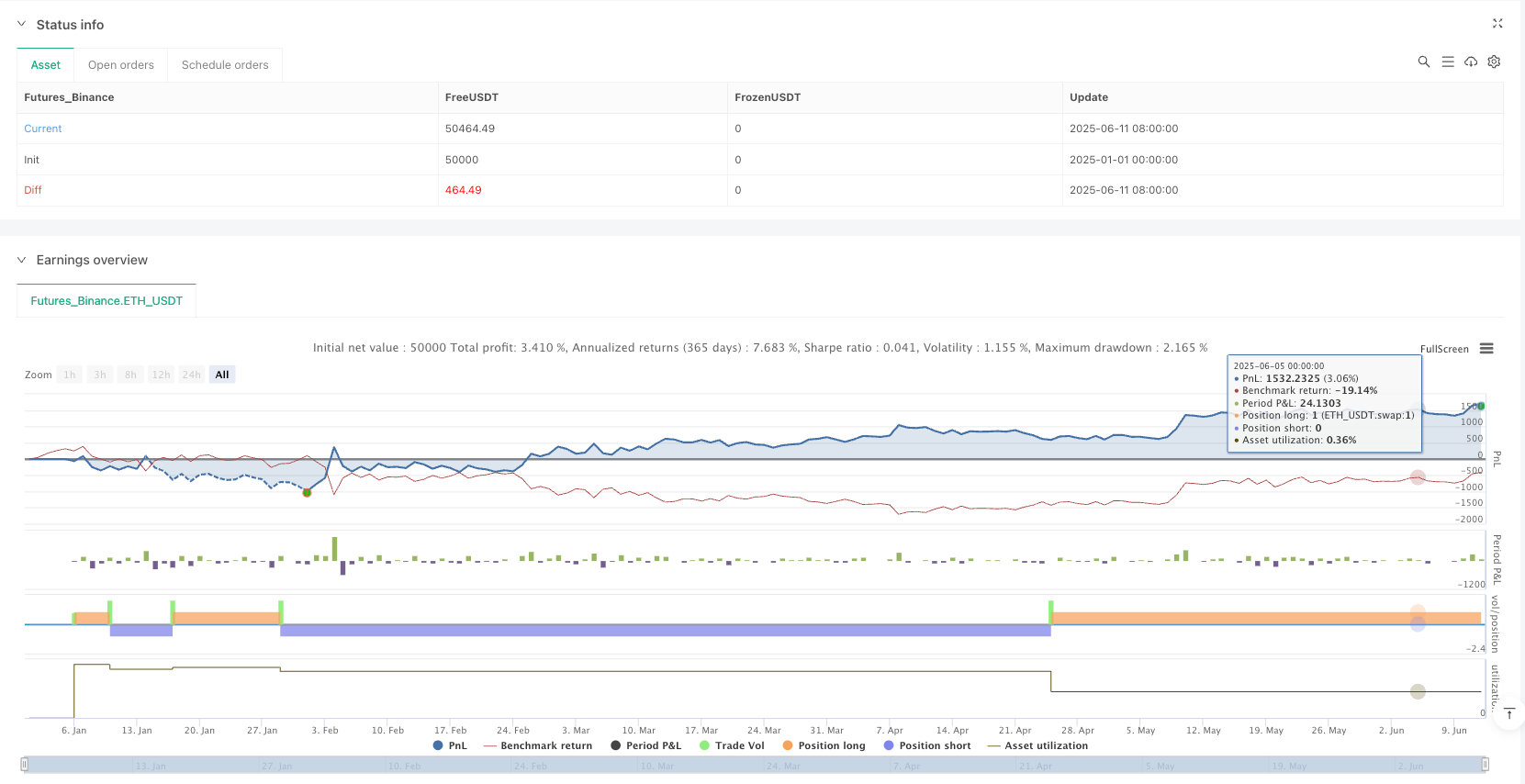
Task: Click the left handle of range navigator
Action: click(25, 765)
